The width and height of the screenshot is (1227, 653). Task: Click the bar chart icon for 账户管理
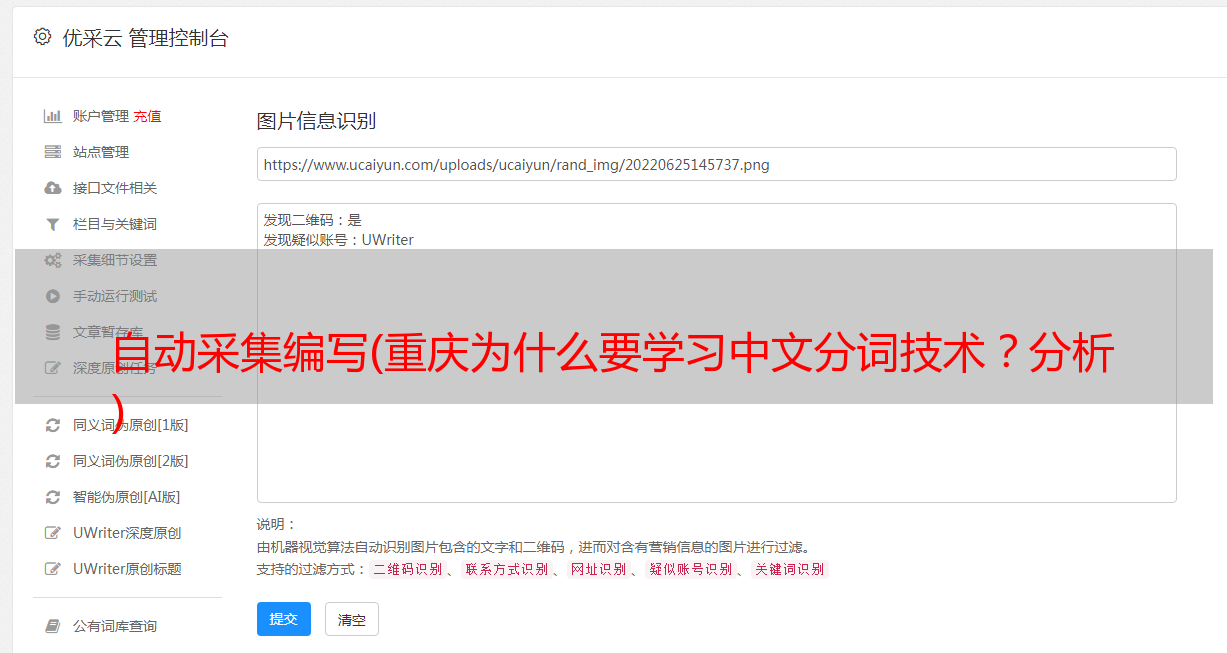53,116
